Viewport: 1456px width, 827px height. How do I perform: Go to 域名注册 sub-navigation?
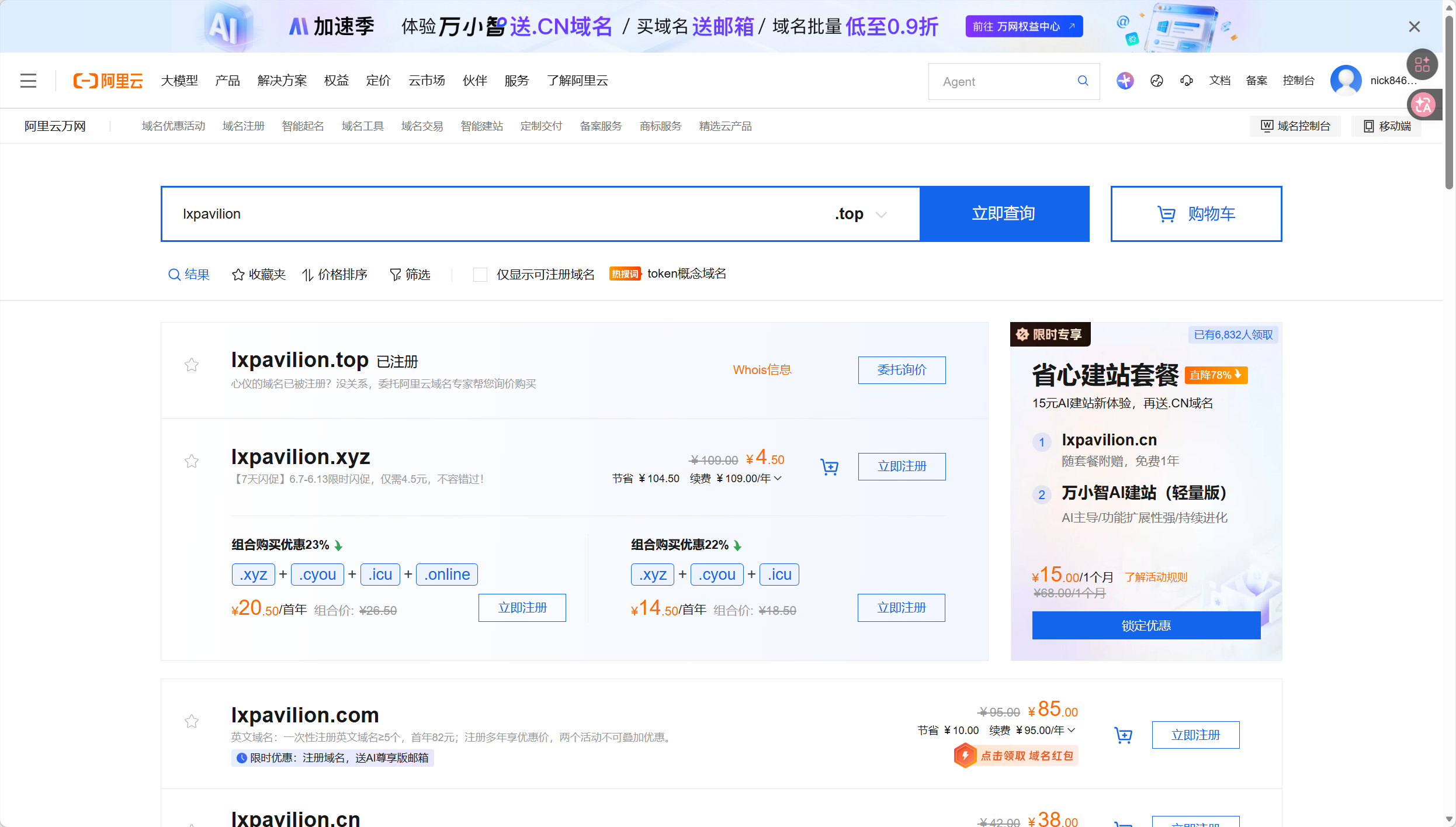pos(244,126)
